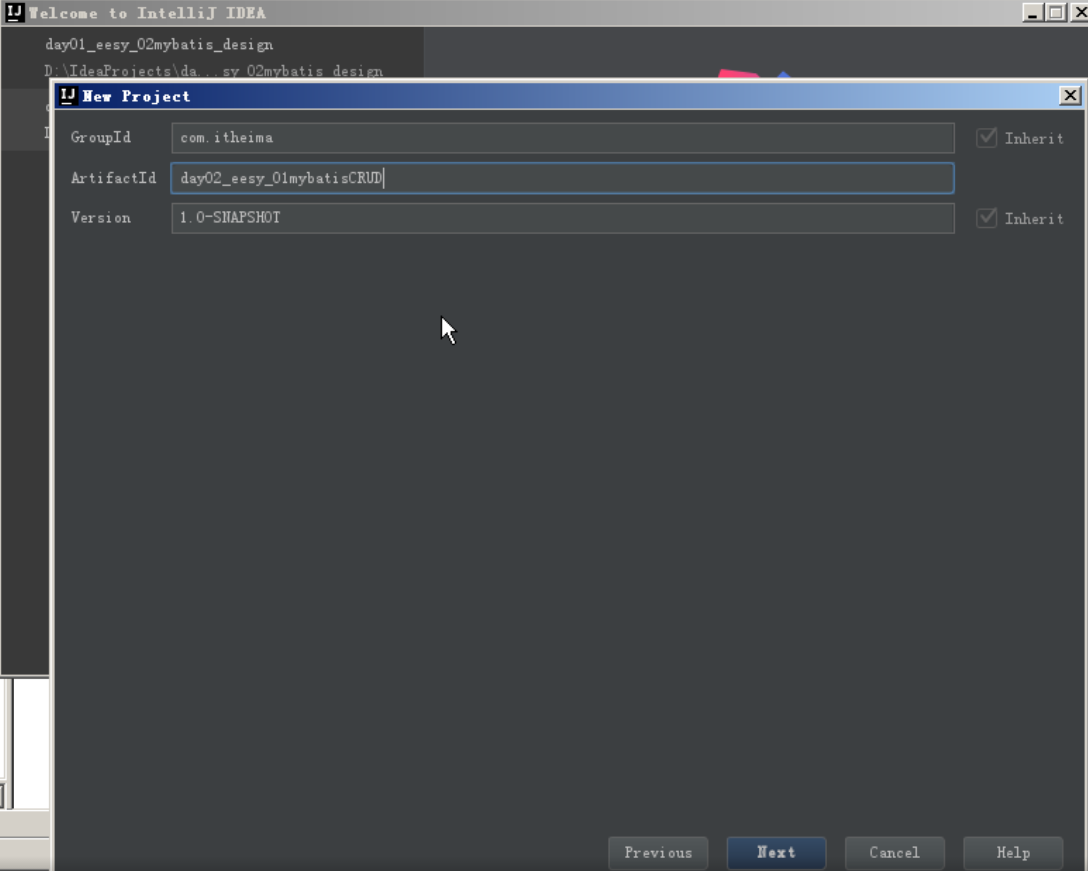This screenshot has width=1088, height=871.
Task: Click the ArtifactId label
Action: [x=113, y=178]
